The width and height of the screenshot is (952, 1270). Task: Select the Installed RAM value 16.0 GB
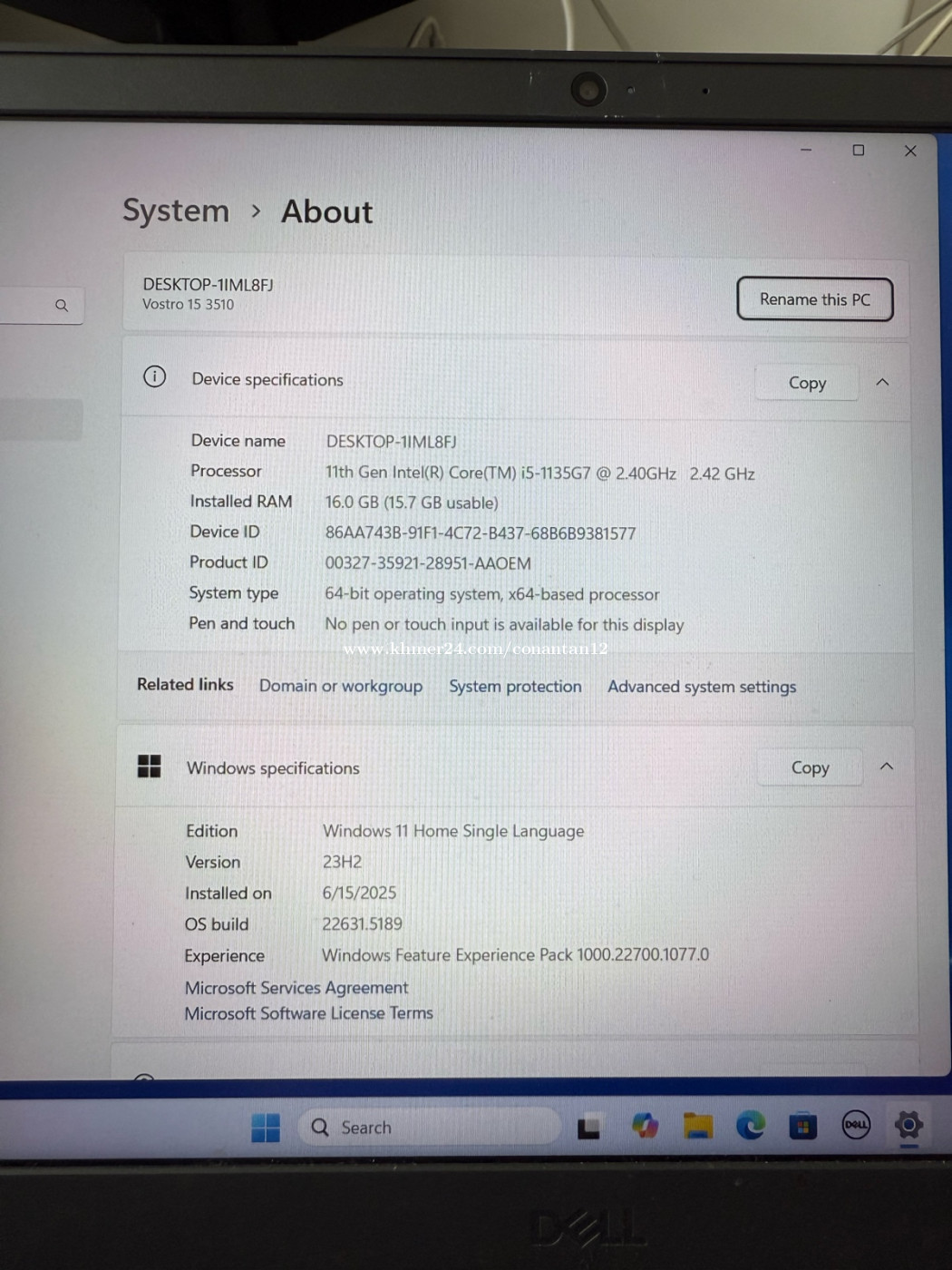click(412, 503)
